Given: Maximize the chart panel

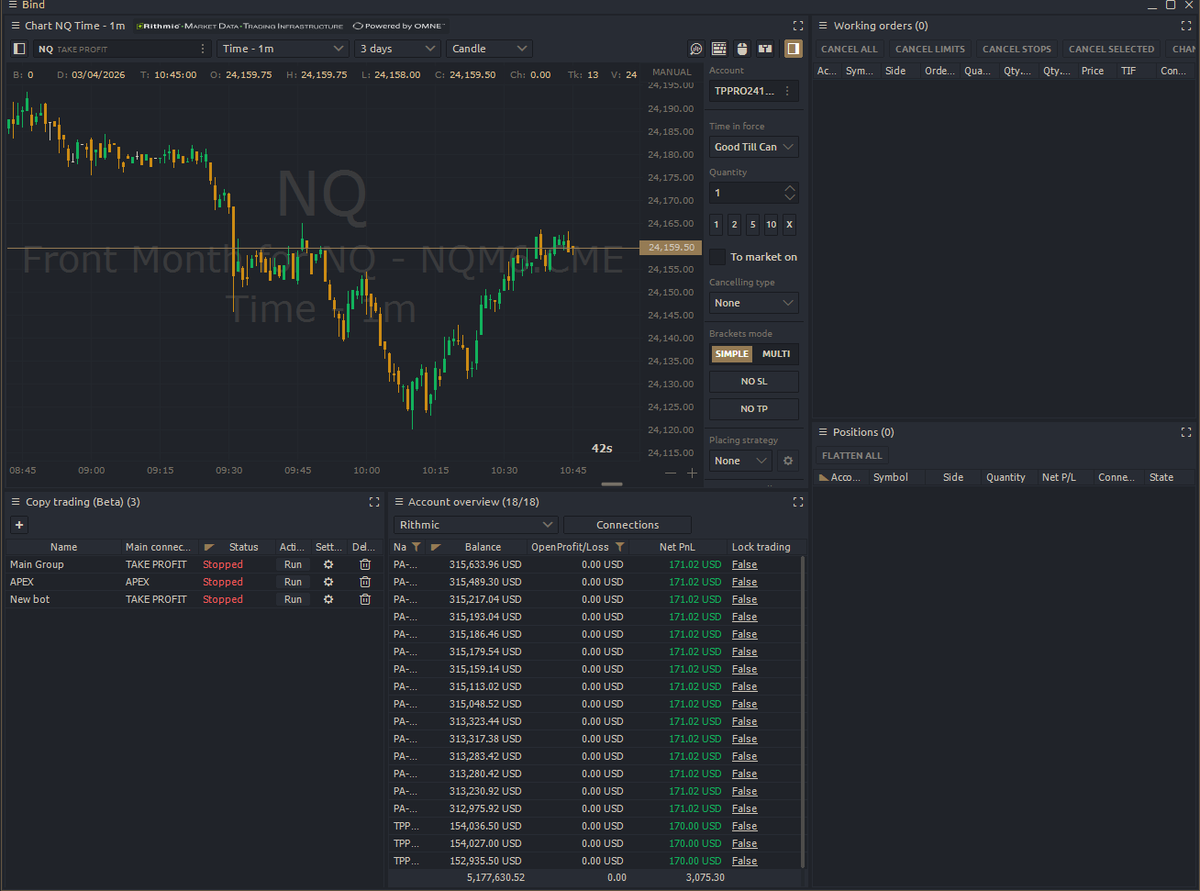Looking at the screenshot, I should coord(797,25).
